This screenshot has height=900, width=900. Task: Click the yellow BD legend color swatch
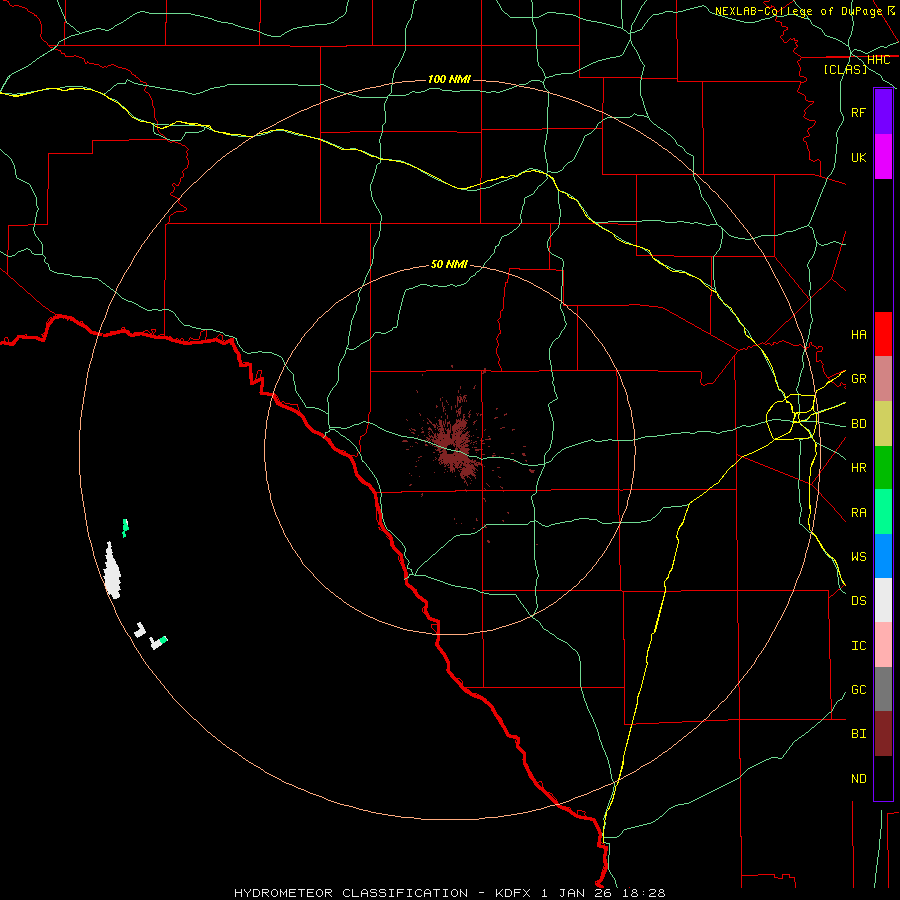[883, 424]
